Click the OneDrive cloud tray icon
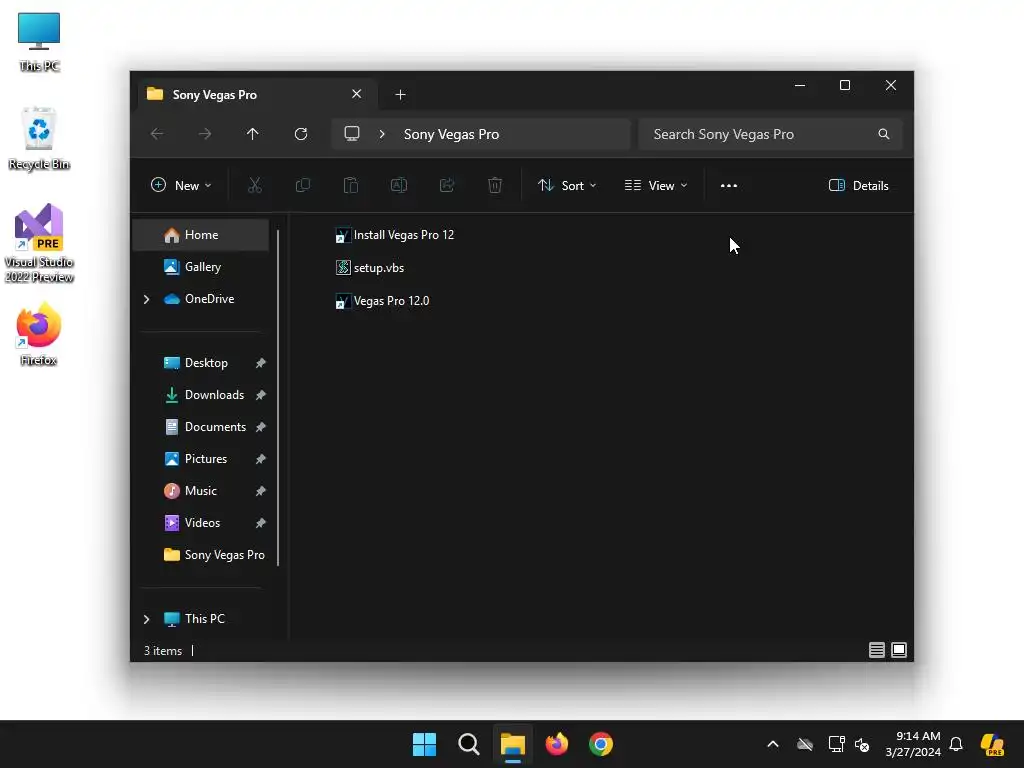The height and width of the screenshot is (768, 1024). (x=805, y=744)
